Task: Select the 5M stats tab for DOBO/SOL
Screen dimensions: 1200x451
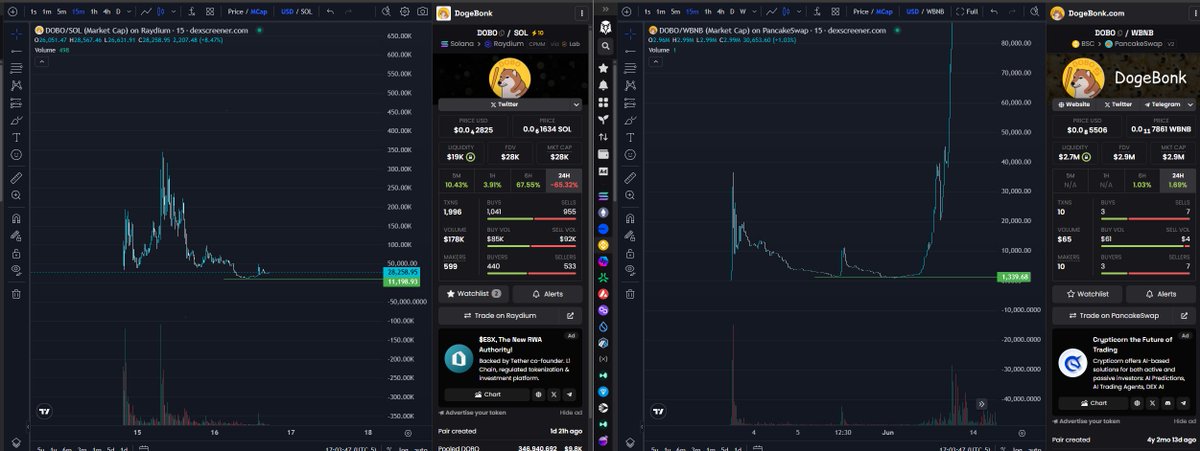Action: point(457,180)
